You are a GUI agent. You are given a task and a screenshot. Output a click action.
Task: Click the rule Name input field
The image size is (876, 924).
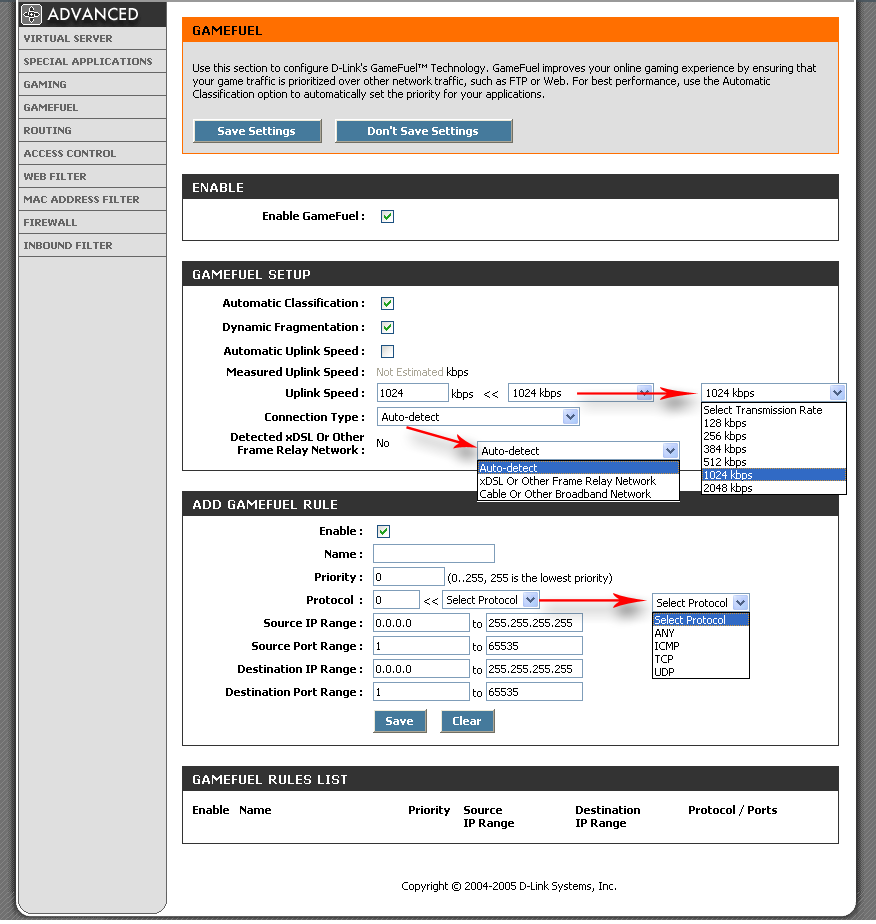[x=434, y=554]
